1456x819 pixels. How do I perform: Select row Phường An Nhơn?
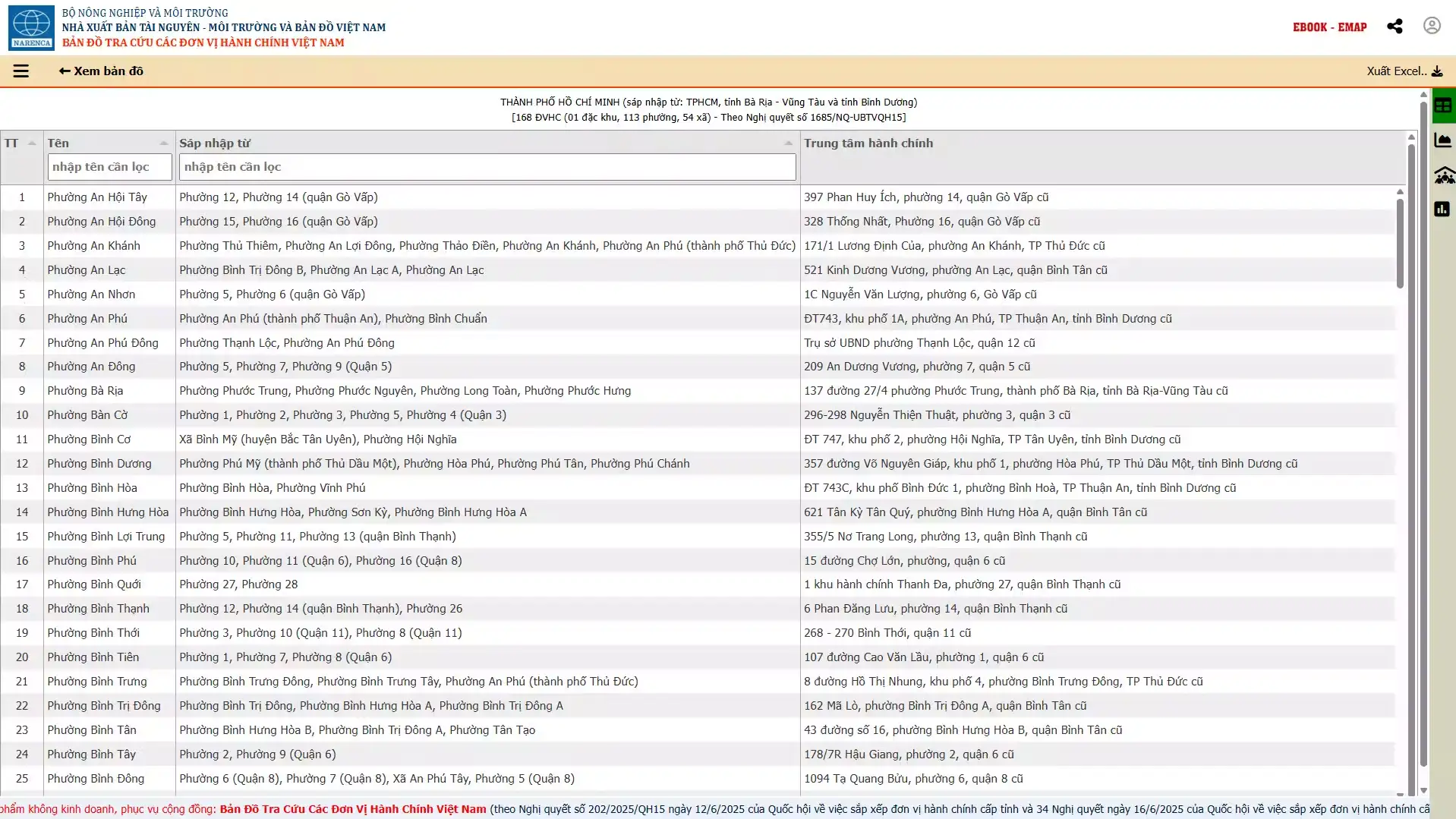(x=698, y=295)
